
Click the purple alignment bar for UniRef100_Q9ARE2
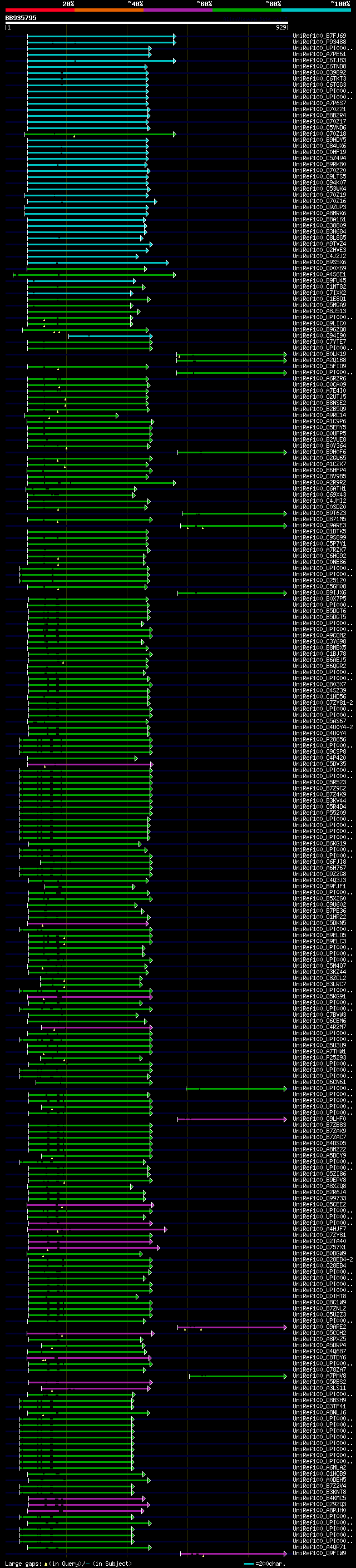pyautogui.click(x=232, y=1327)
